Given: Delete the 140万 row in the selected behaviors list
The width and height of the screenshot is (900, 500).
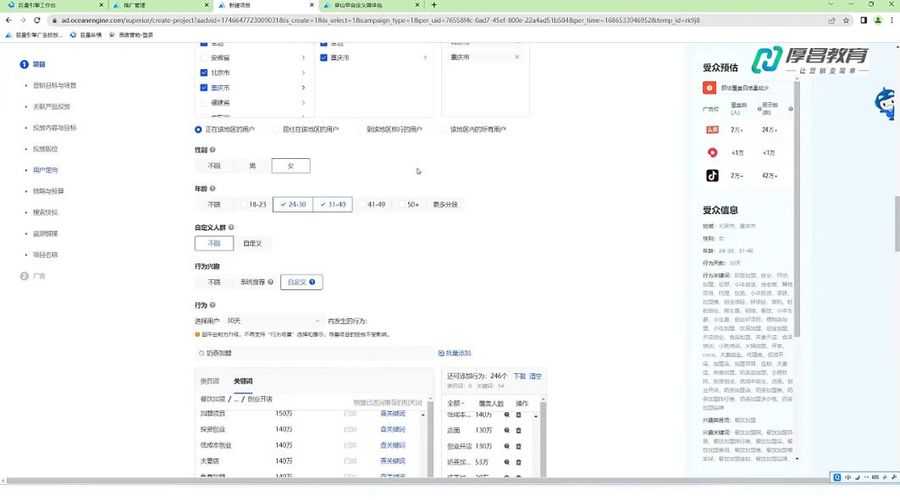Looking at the screenshot, I should tap(518, 414).
